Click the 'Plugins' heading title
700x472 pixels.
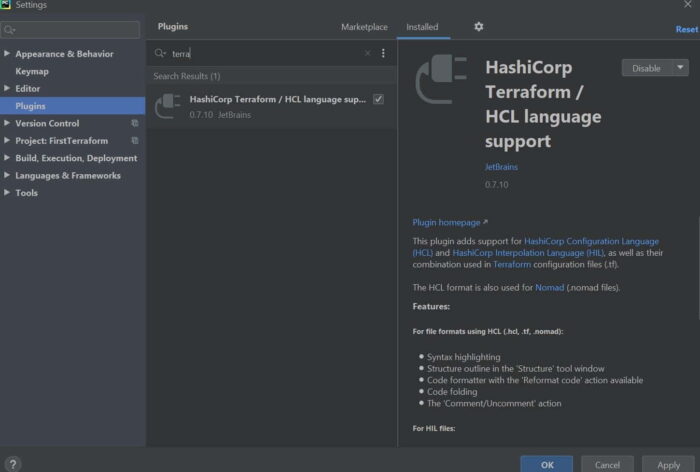point(173,27)
